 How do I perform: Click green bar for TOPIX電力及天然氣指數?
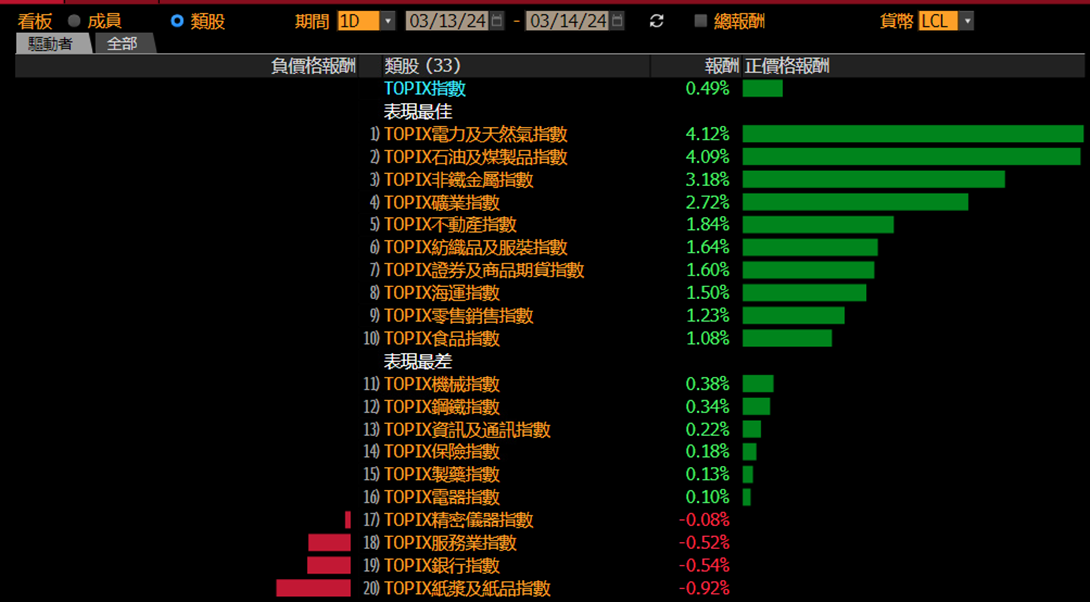pos(913,134)
